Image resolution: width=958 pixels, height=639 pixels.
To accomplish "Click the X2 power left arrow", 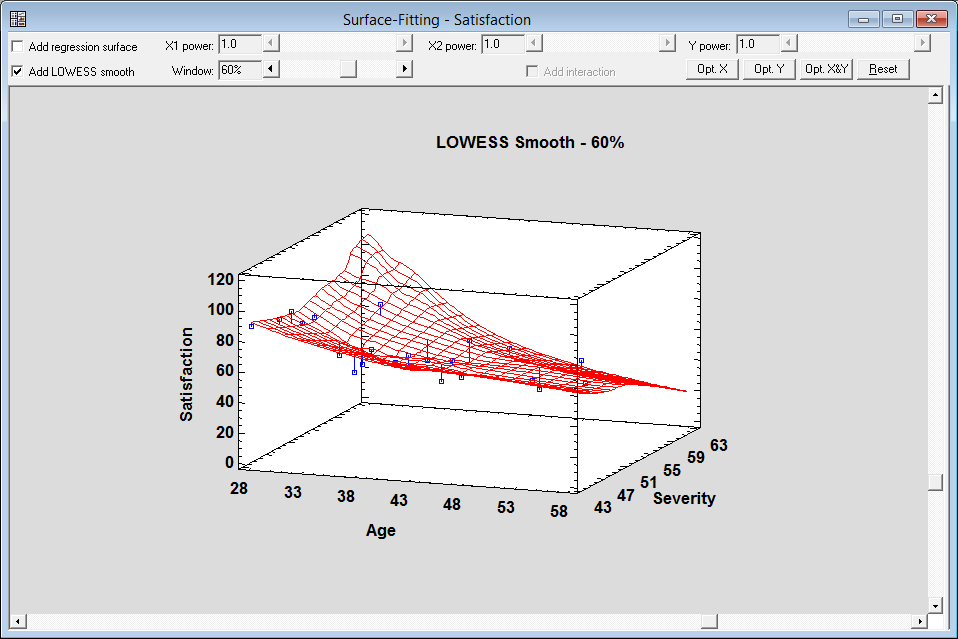I will 534,44.
